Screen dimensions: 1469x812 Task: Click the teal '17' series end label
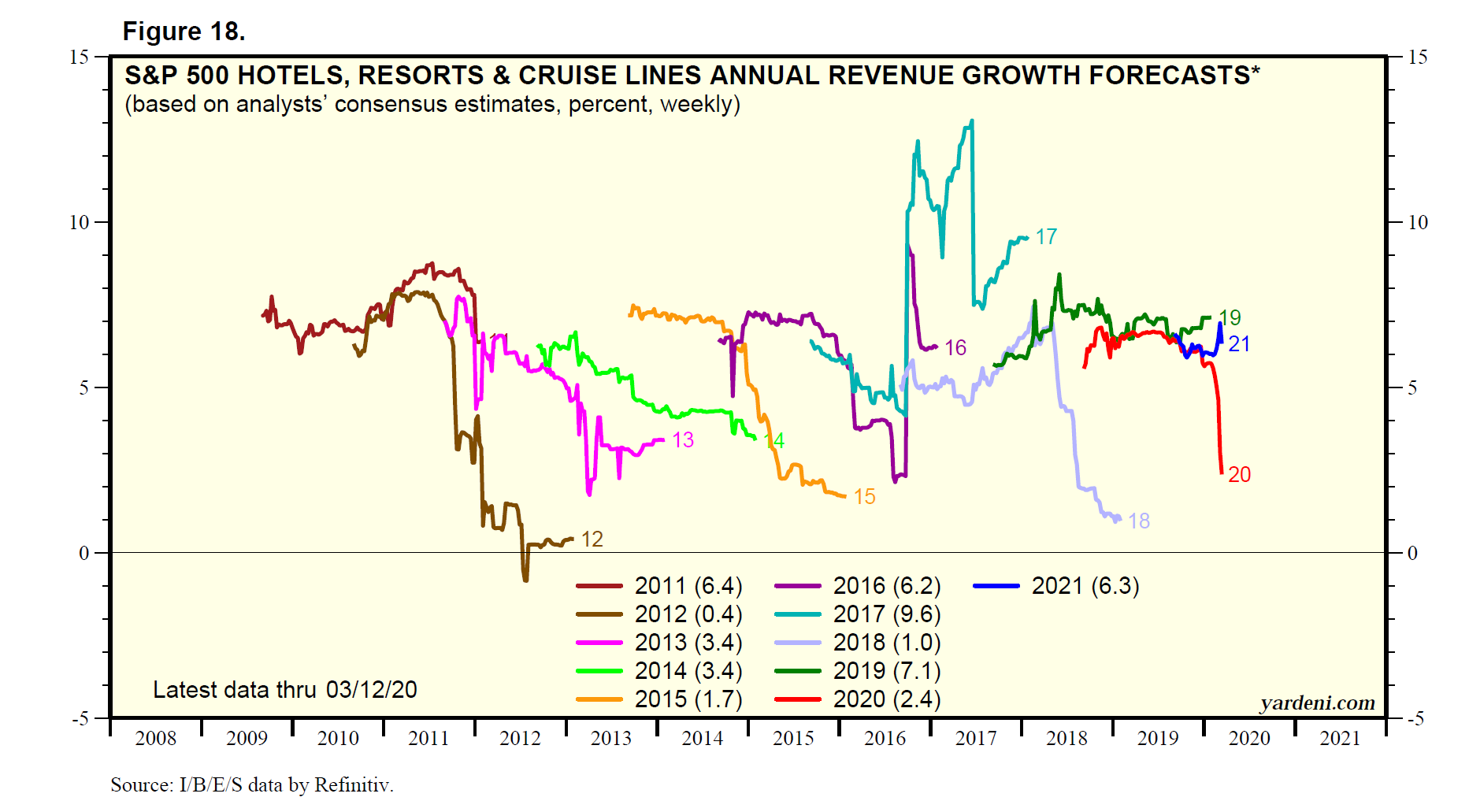1045,236
